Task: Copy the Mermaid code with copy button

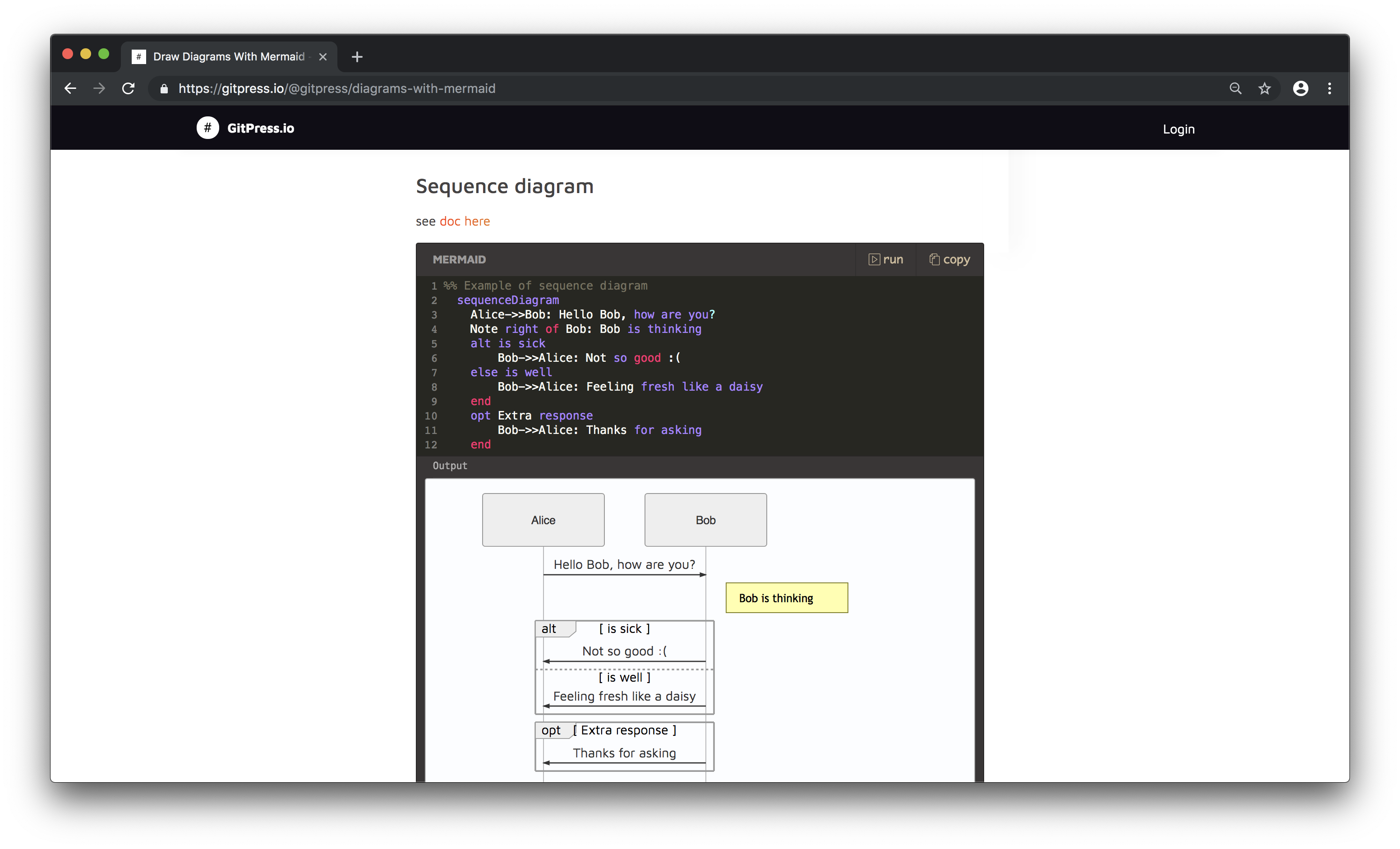Action: pos(949,260)
